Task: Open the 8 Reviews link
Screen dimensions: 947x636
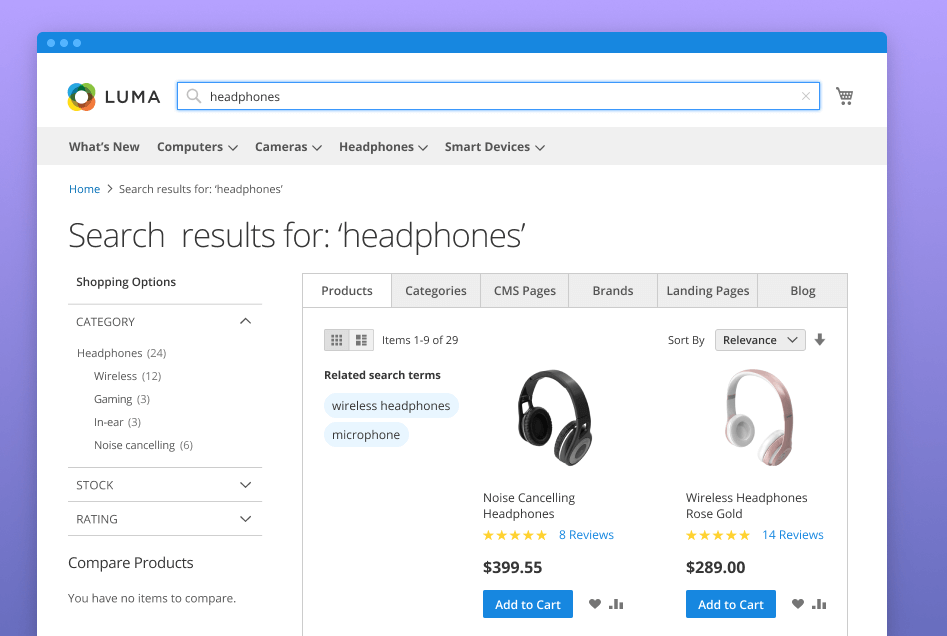Action: click(x=586, y=535)
